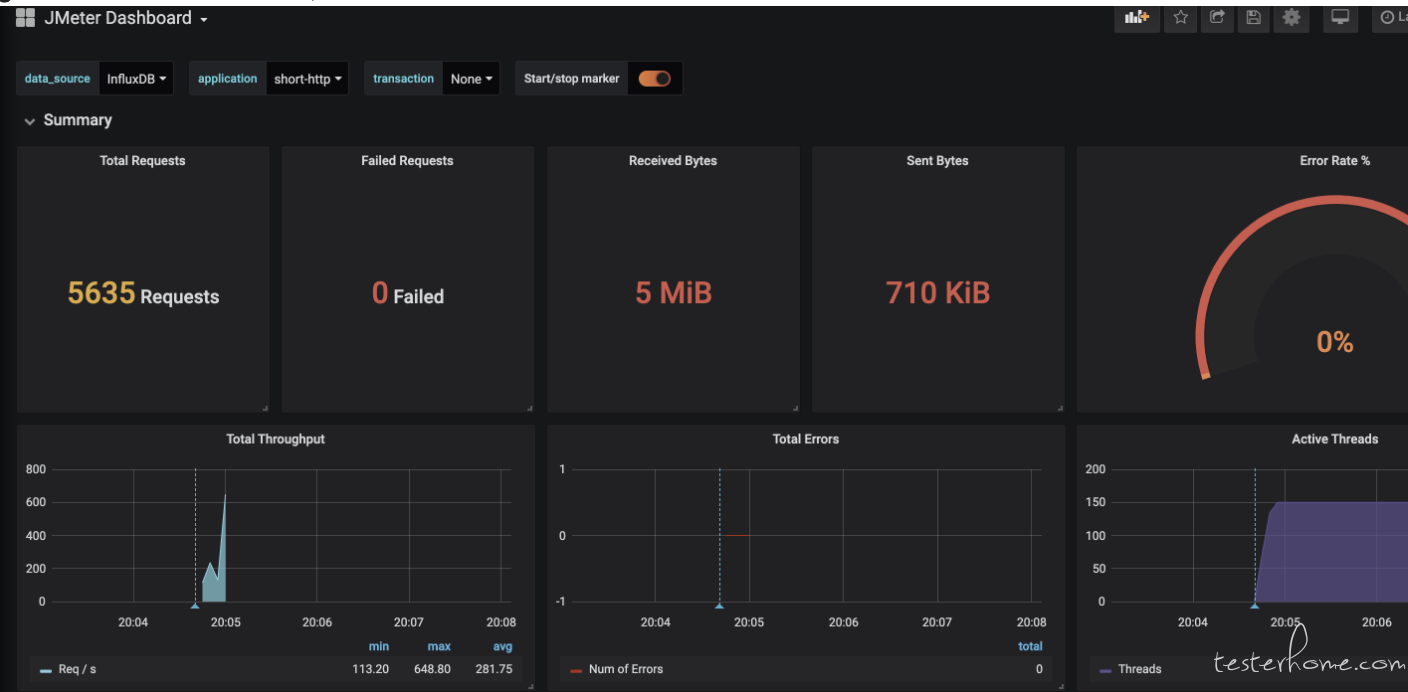Click the 5 MiB value
The width and height of the screenshot is (1408, 692).
tap(673, 293)
